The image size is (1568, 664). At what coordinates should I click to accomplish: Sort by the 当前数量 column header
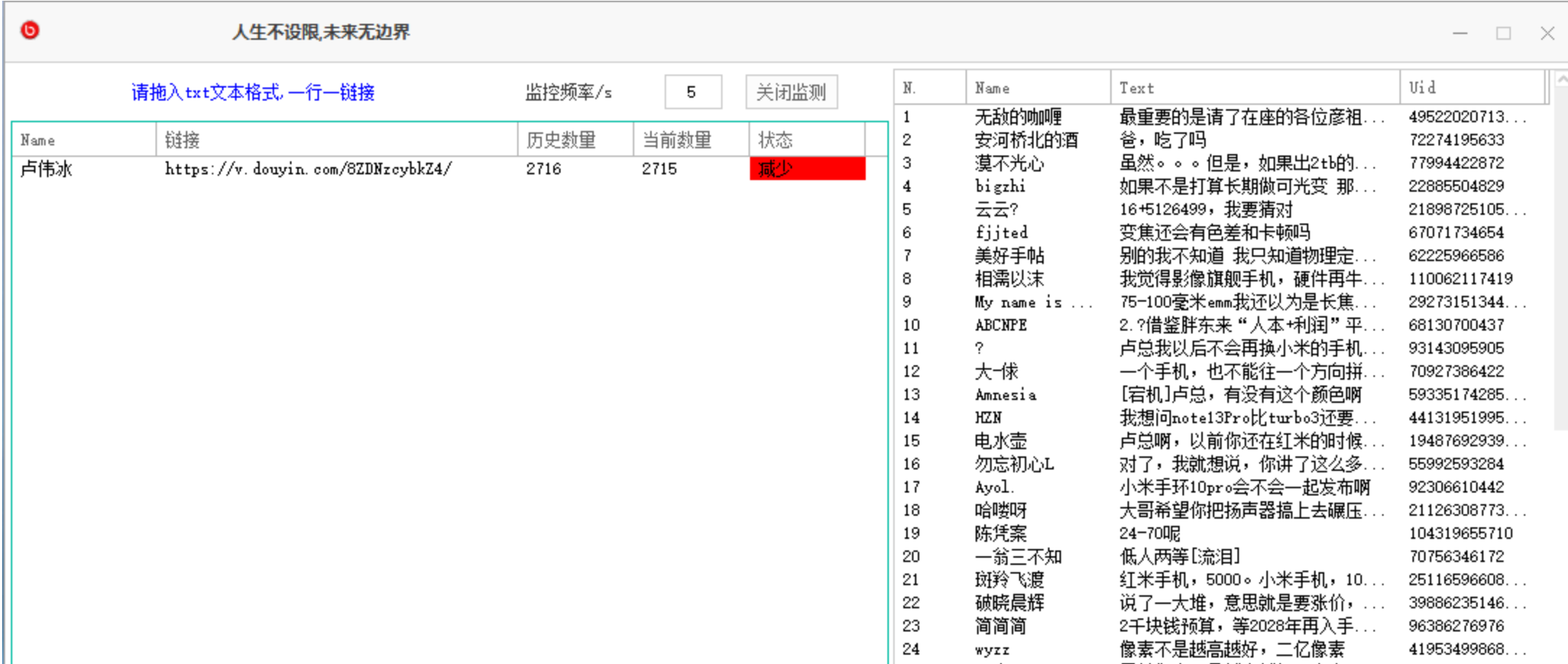[x=691, y=140]
